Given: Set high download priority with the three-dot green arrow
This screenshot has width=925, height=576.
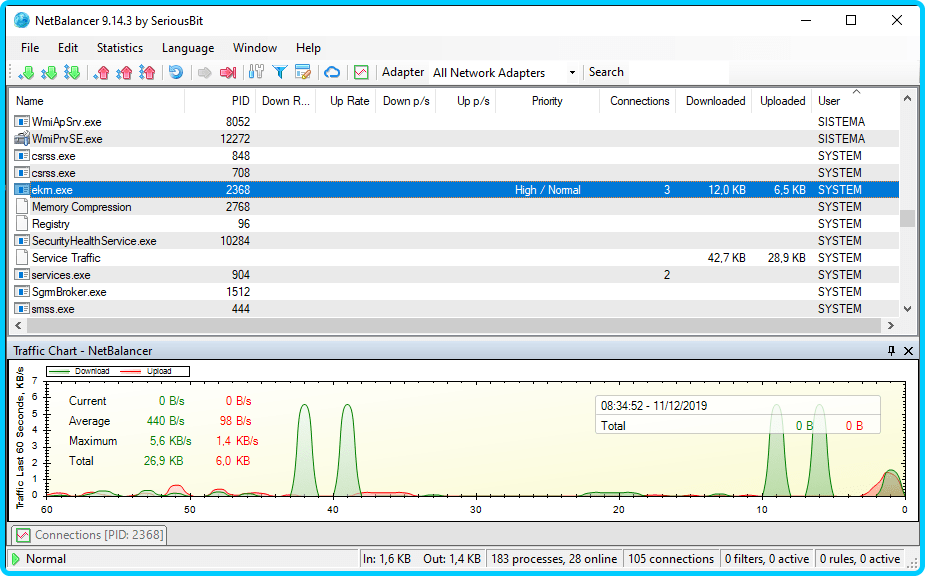Looking at the screenshot, I should point(72,72).
